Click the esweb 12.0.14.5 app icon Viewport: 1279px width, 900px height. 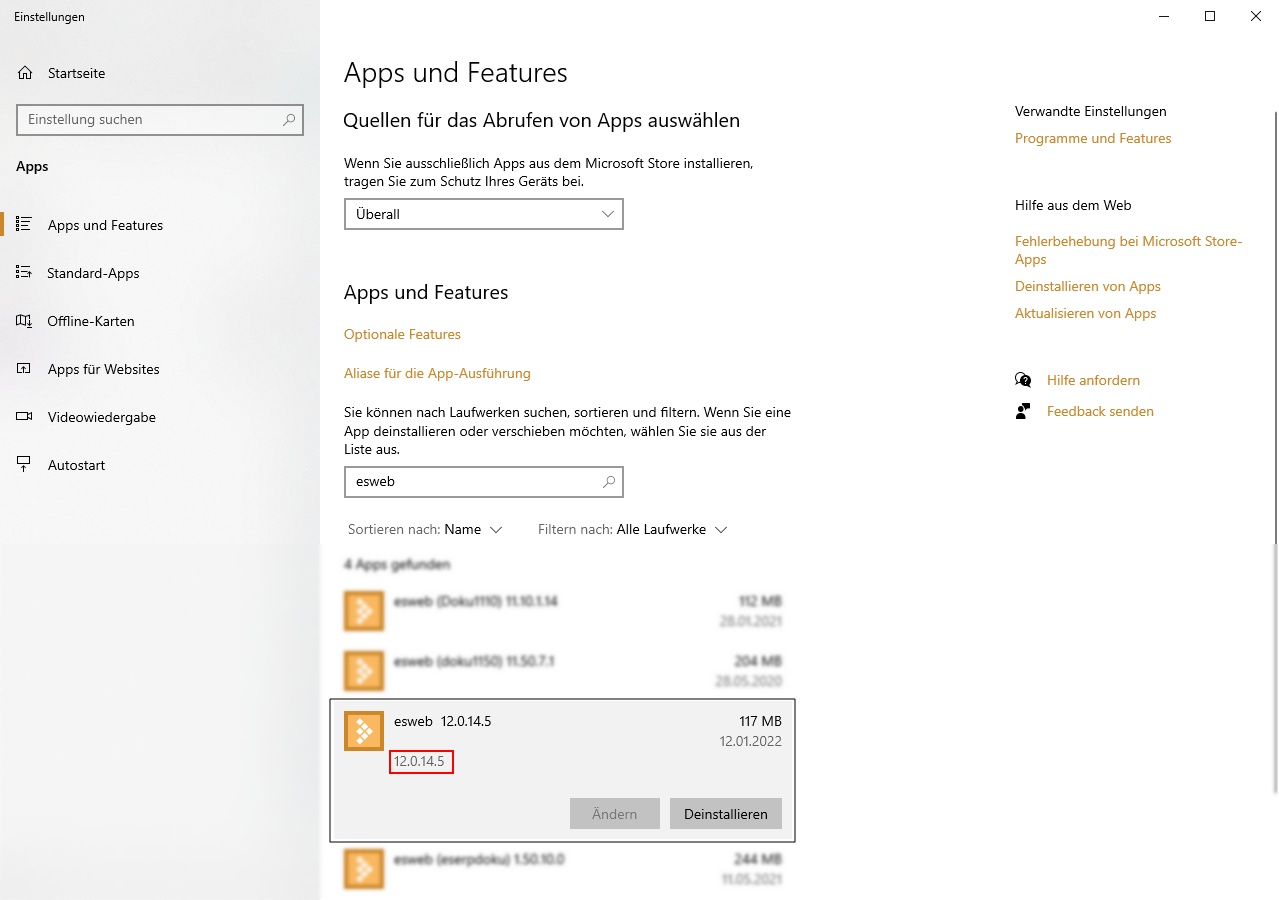[364, 731]
